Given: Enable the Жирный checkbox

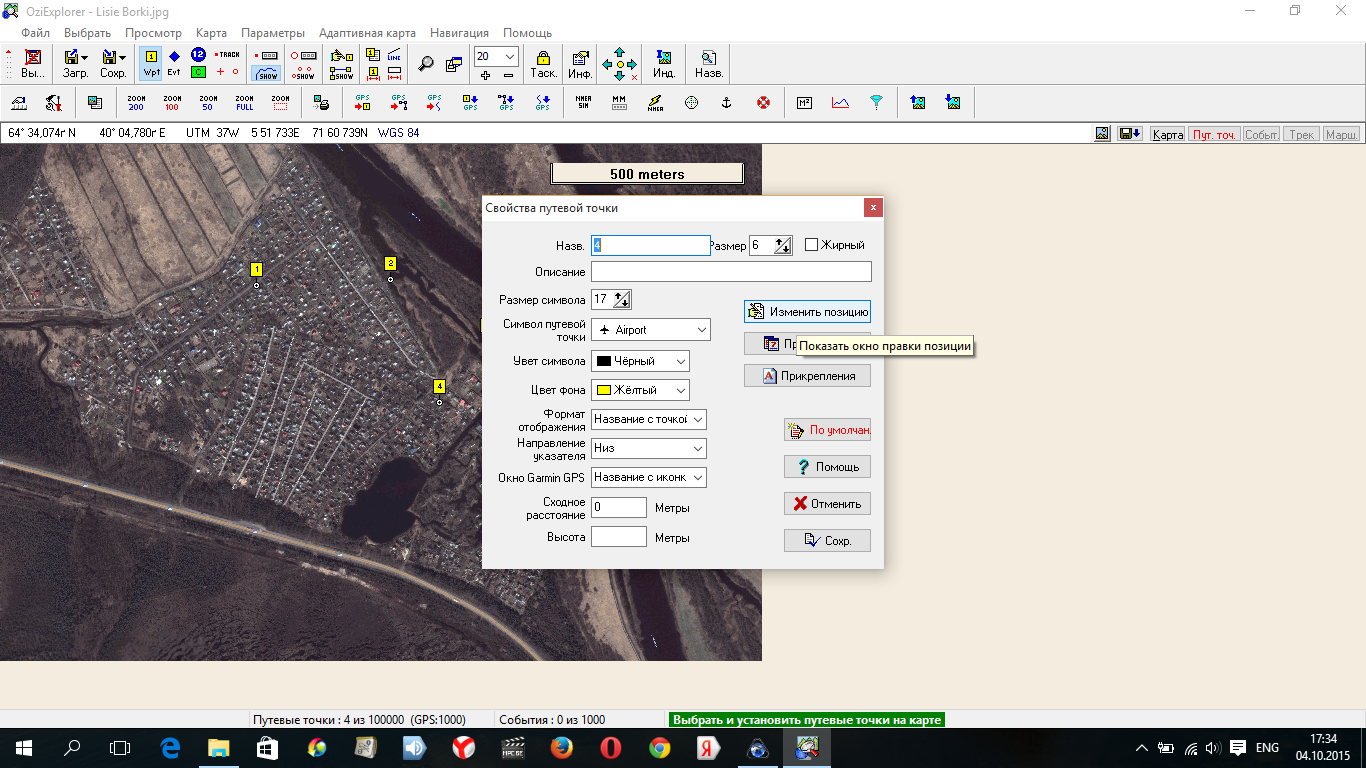Looking at the screenshot, I should coord(812,245).
